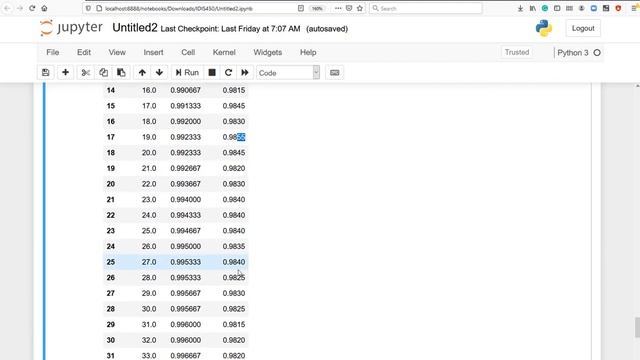Open the page actions three-dots menu
Image resolution: width=640 pixels, height=360 pixels.
pos(338,8)
